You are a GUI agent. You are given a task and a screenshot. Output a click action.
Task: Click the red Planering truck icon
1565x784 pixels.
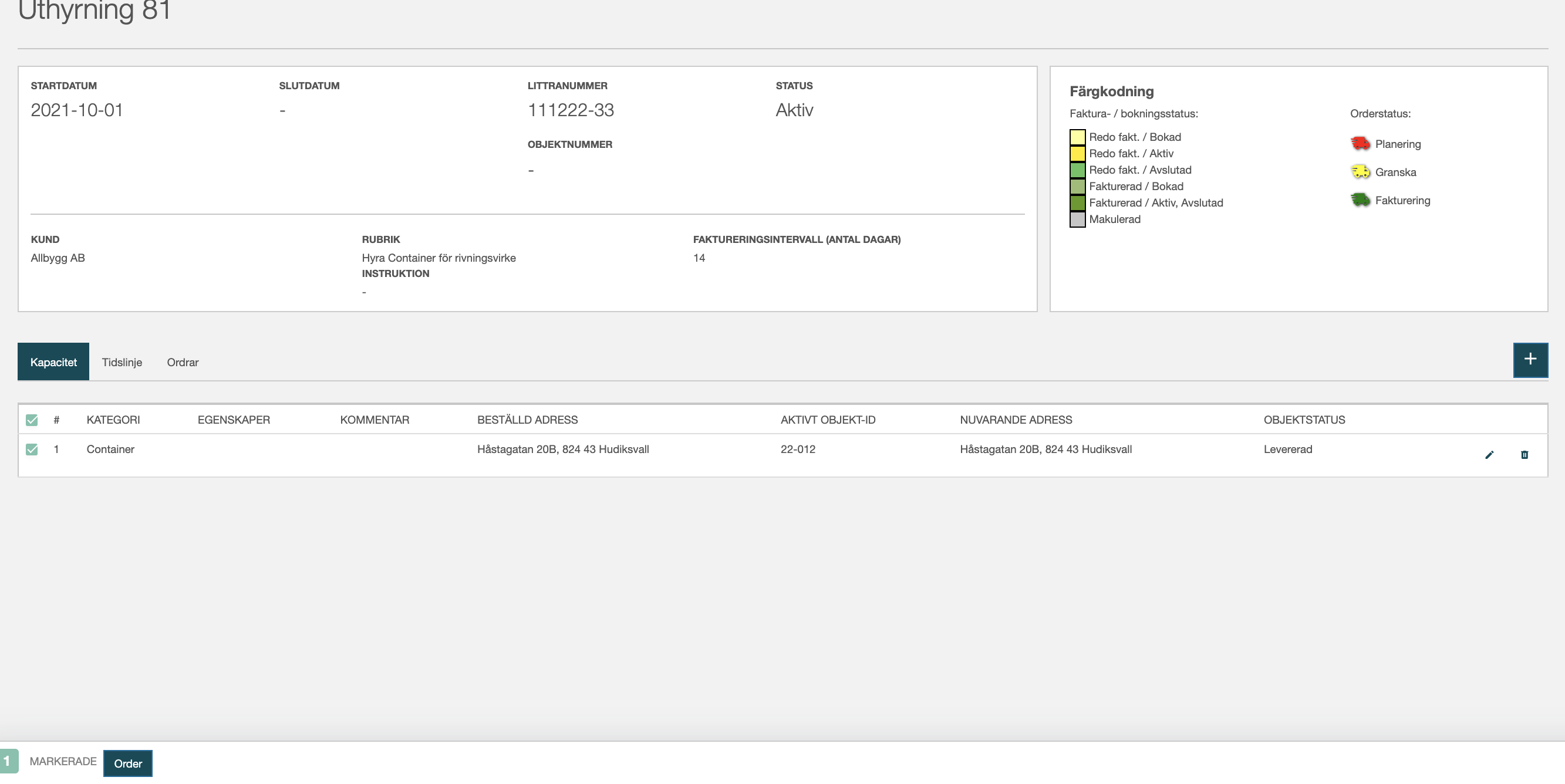pos(1360,144)
